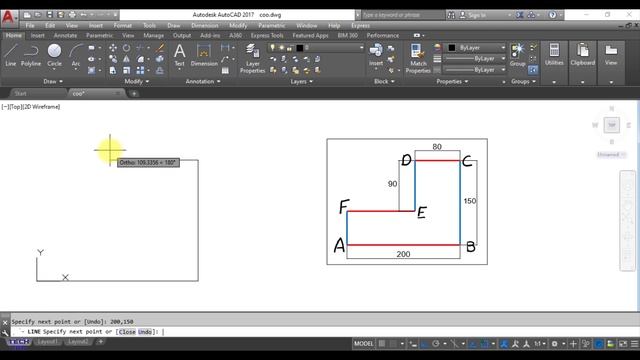Toggle layer lock padlock icon
This screenshot has width=640, height=360.
pos(289,48)
